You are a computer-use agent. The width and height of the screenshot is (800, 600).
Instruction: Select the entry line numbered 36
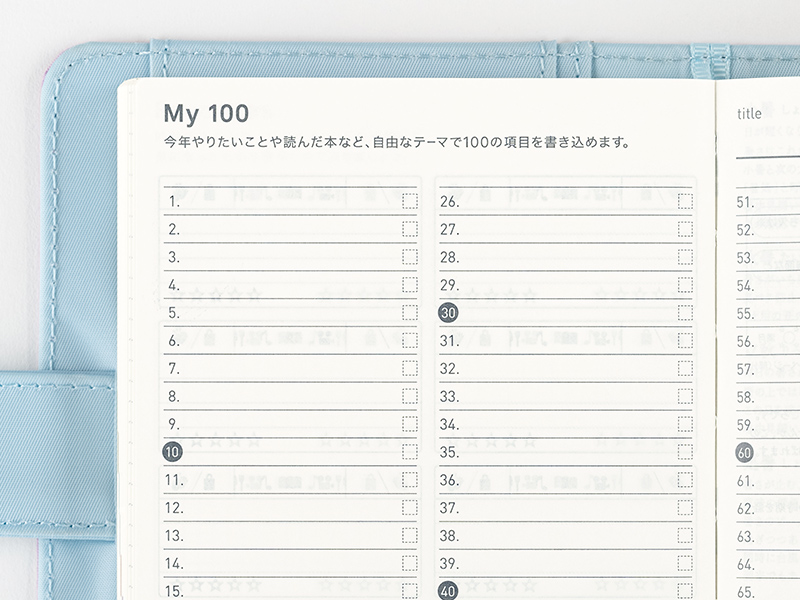(x=565, y=480)
